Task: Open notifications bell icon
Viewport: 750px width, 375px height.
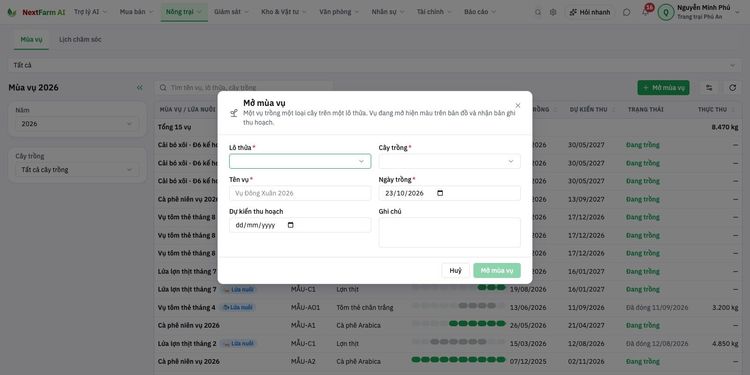Action: pos(646,12)
